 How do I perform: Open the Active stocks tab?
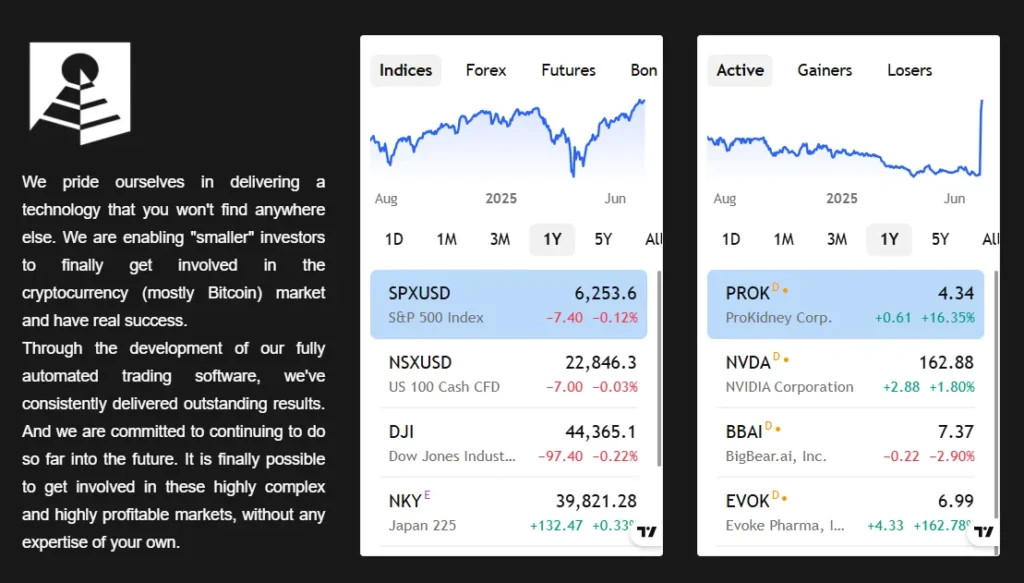740,70
